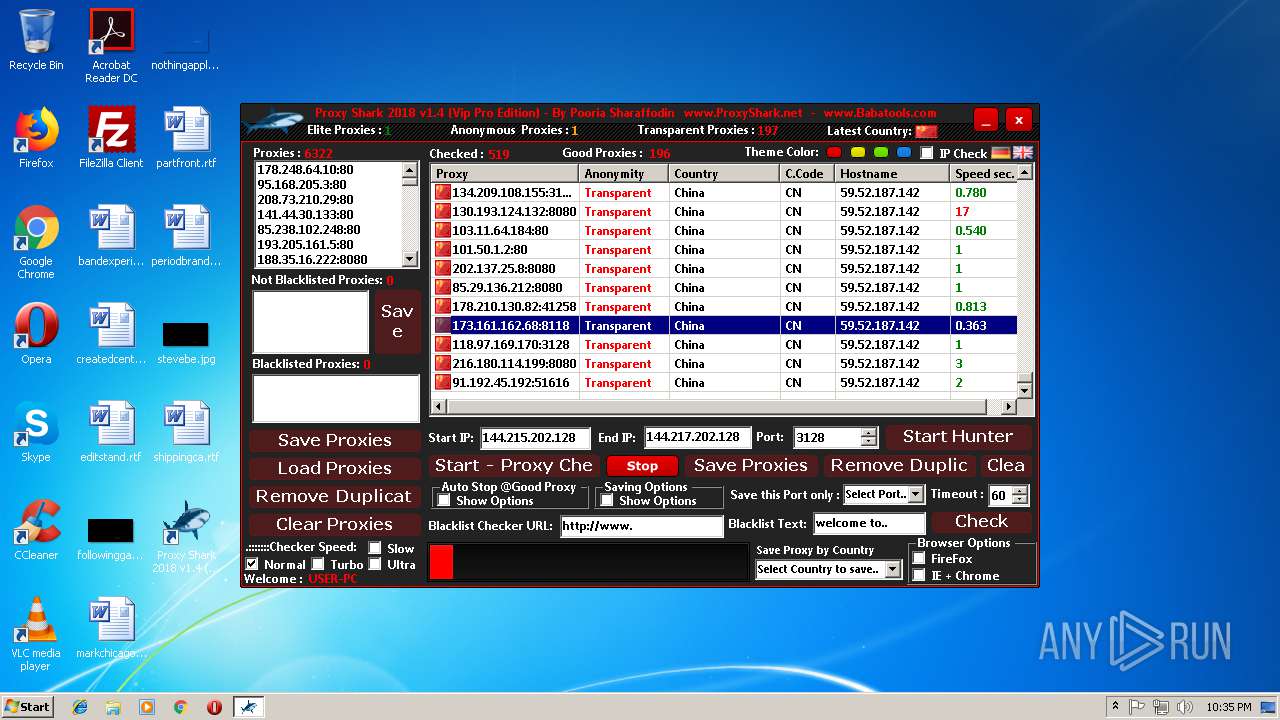Open the partfront.rtf document icon
The width and height of the screenshot is (1280, 720).
coord(186,138)
